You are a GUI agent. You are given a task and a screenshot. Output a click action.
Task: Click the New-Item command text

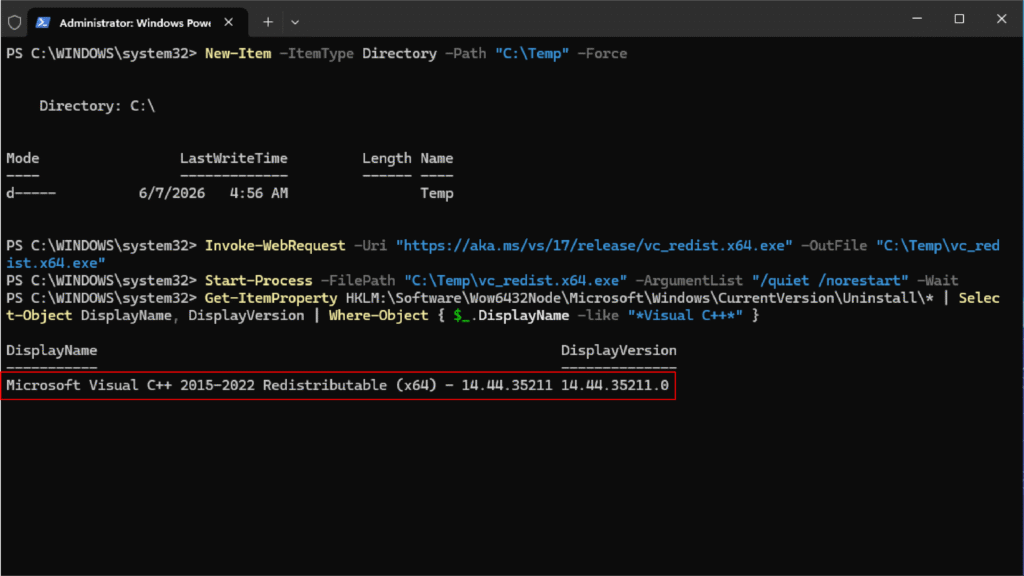pyautogui.click(x=238, y=54)
